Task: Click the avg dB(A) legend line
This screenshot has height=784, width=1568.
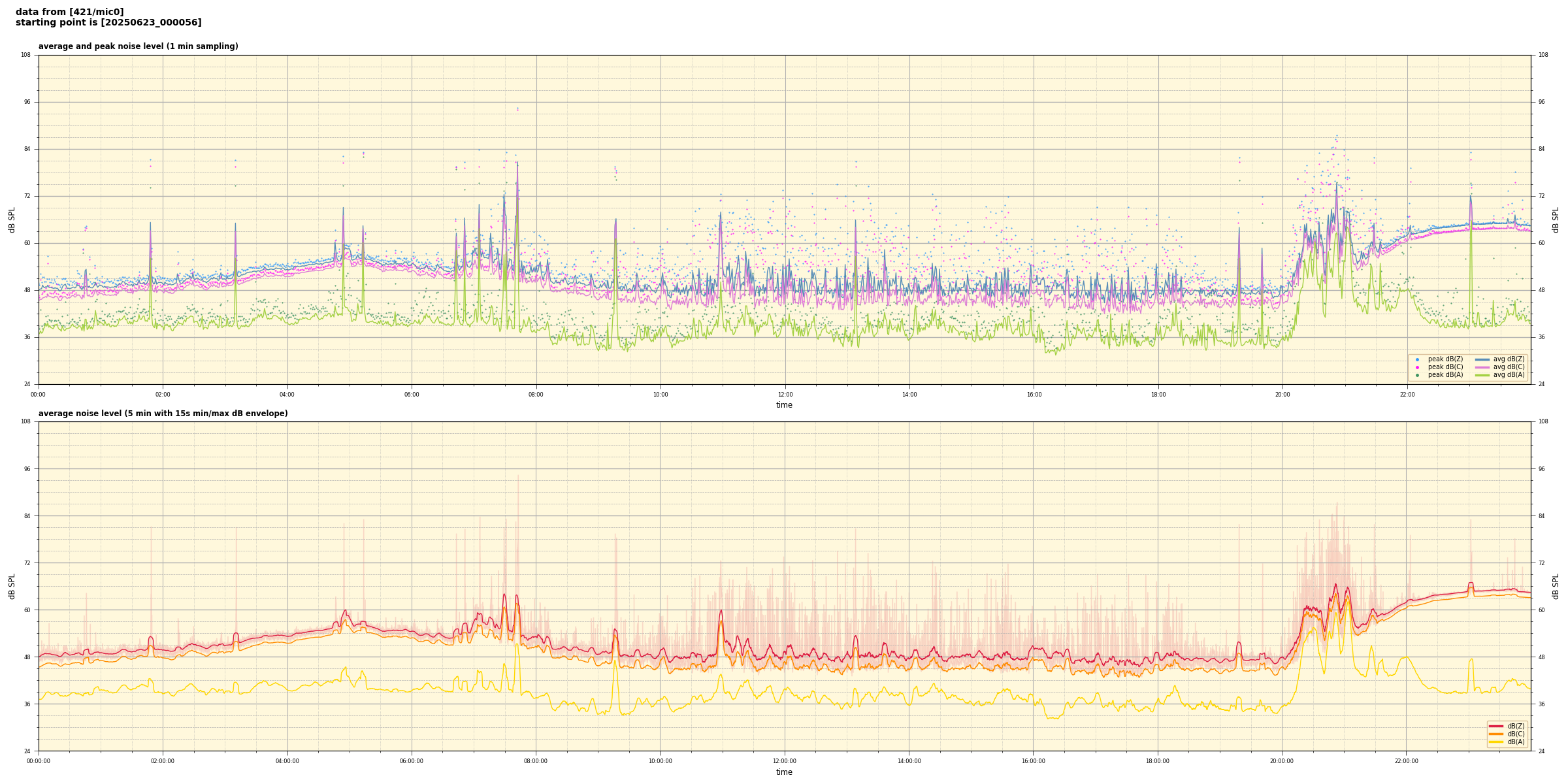Action: 1482,375
